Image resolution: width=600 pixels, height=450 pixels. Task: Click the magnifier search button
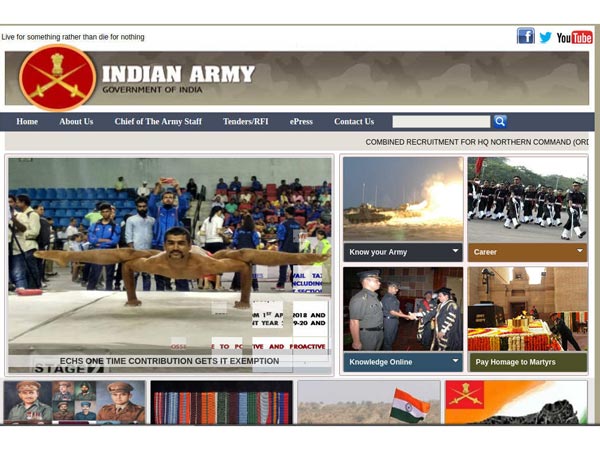499,121
